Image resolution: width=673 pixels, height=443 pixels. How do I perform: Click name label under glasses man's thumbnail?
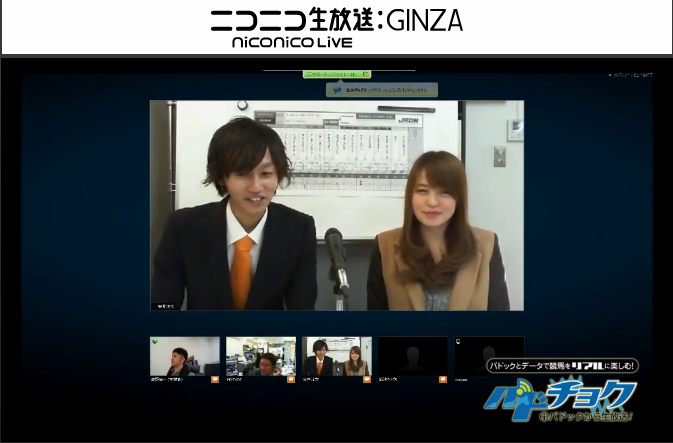click(x=234, y=379)
